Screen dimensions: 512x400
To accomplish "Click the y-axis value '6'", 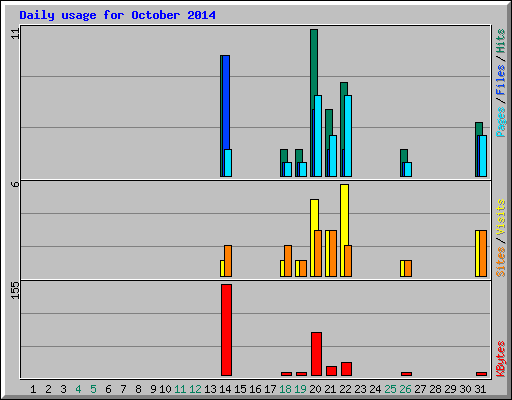I will [x=15, y=184].
